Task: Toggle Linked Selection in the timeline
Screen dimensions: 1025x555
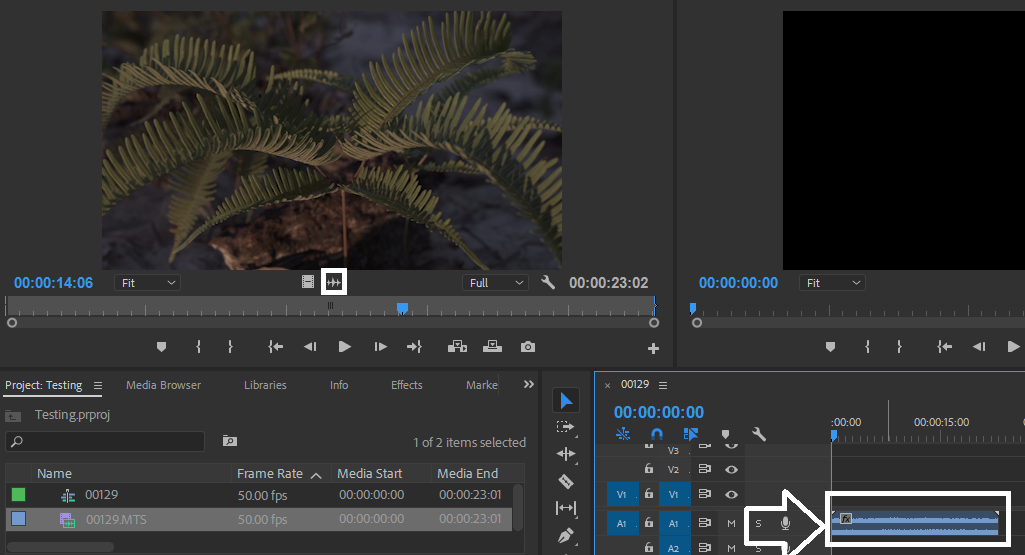Action: [x=691, y=434]
